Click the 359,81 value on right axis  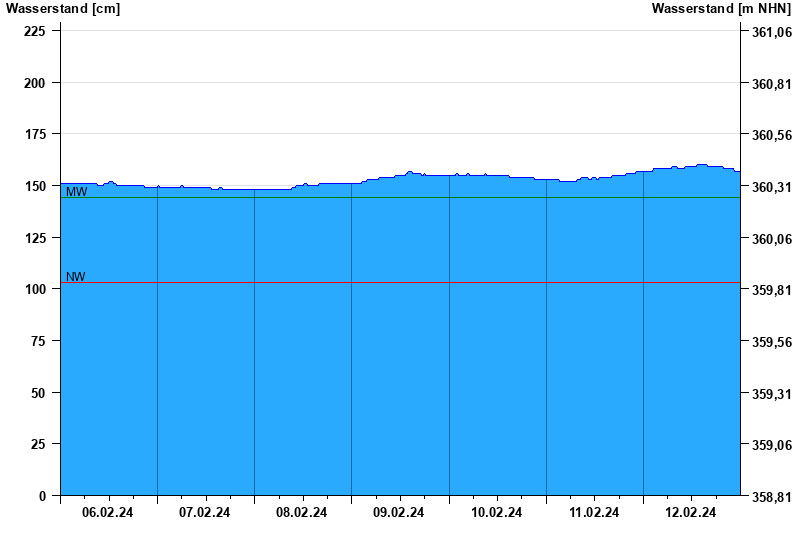(x=772, y=290)
